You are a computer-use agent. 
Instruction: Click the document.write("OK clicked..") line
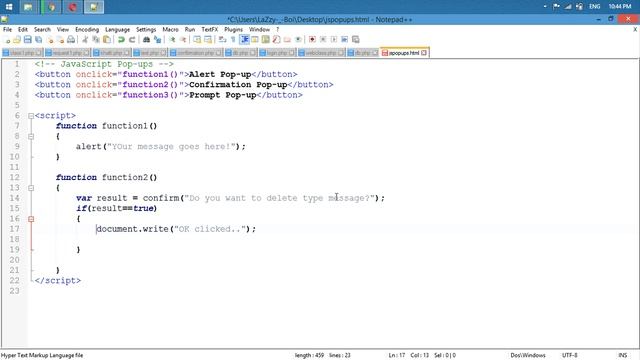pos(176,229)
